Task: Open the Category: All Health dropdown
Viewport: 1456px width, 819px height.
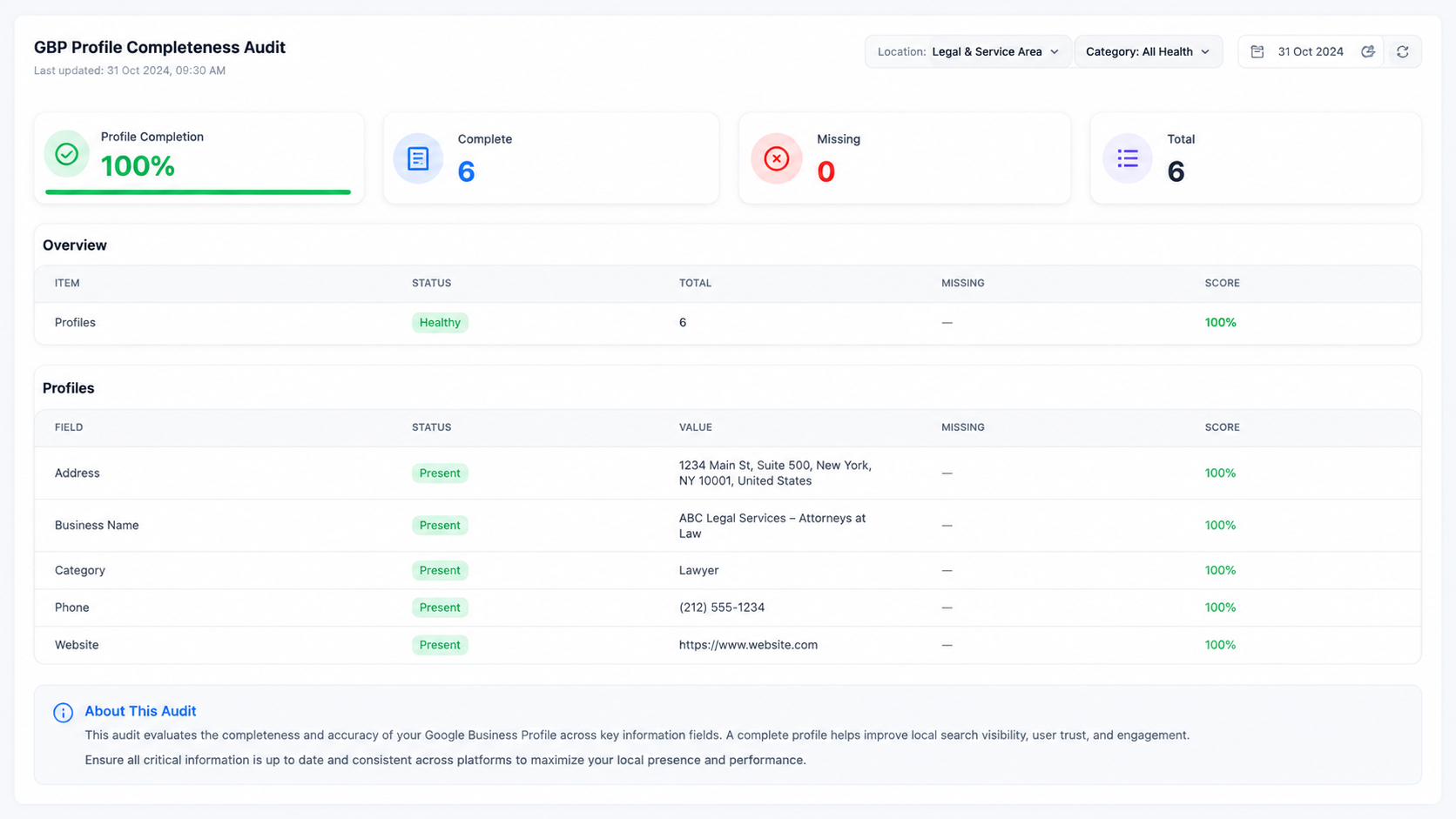Action: (1148, 51)
